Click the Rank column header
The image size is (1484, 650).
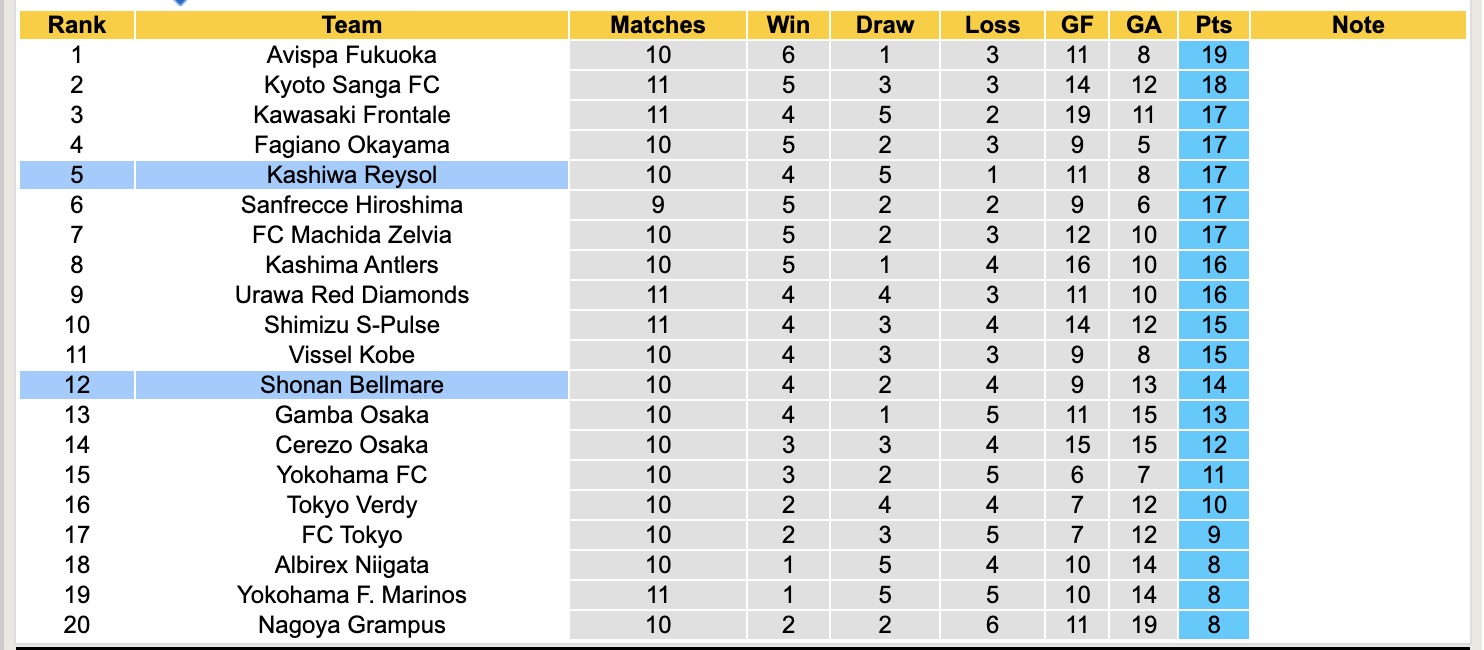77,25
